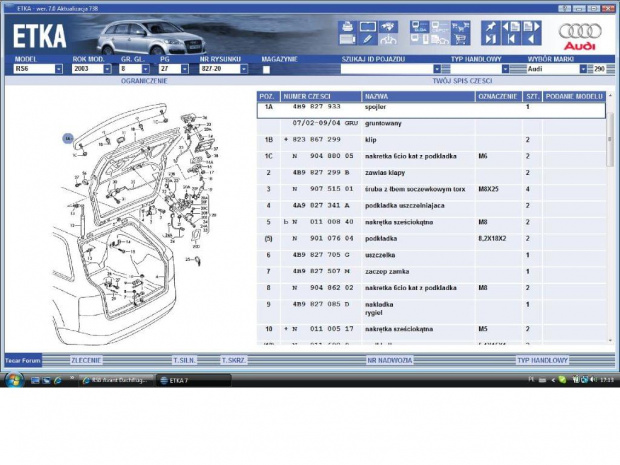Screen dimensions: 620x465
Task: Click the skip-forward arrow-with-bar icon
Action: click(490, 39)
